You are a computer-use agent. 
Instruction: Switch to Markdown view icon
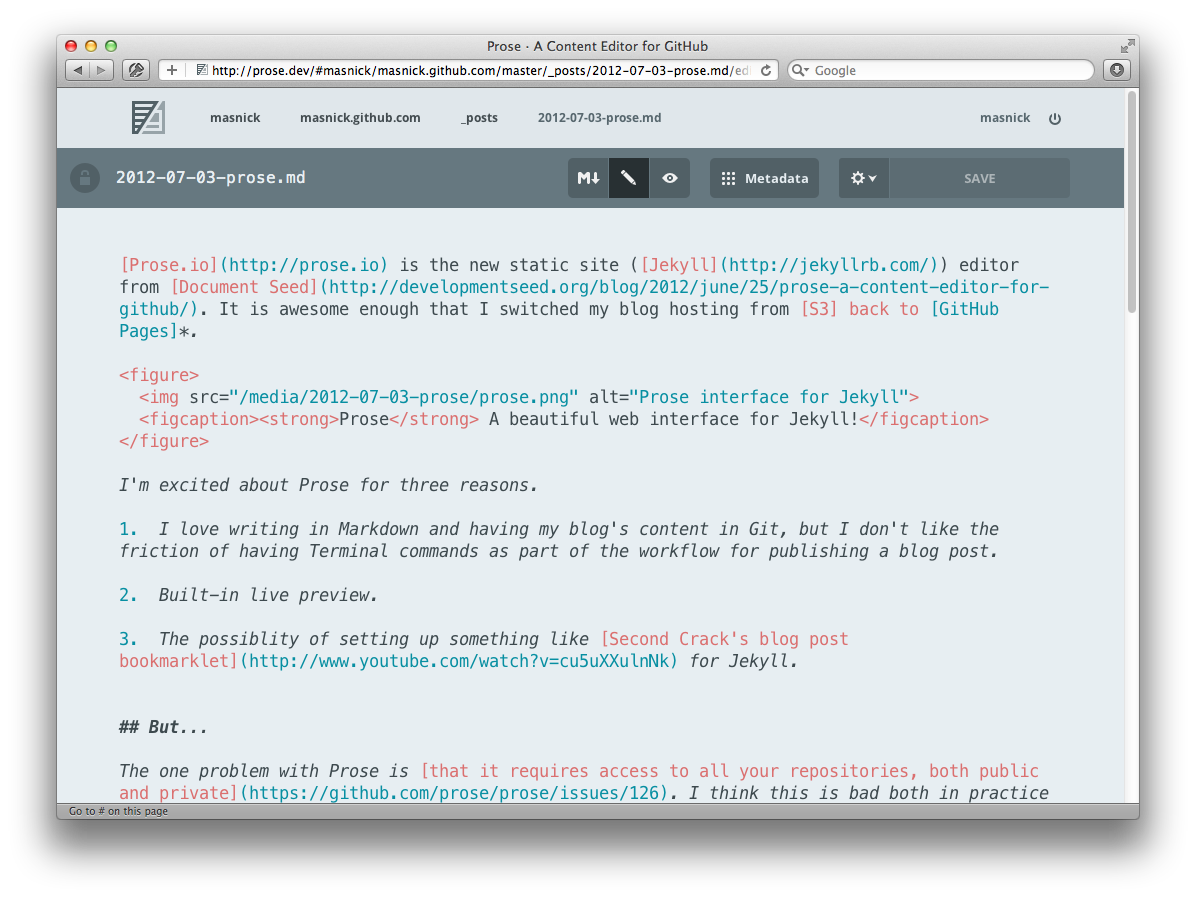pos(588,178)
